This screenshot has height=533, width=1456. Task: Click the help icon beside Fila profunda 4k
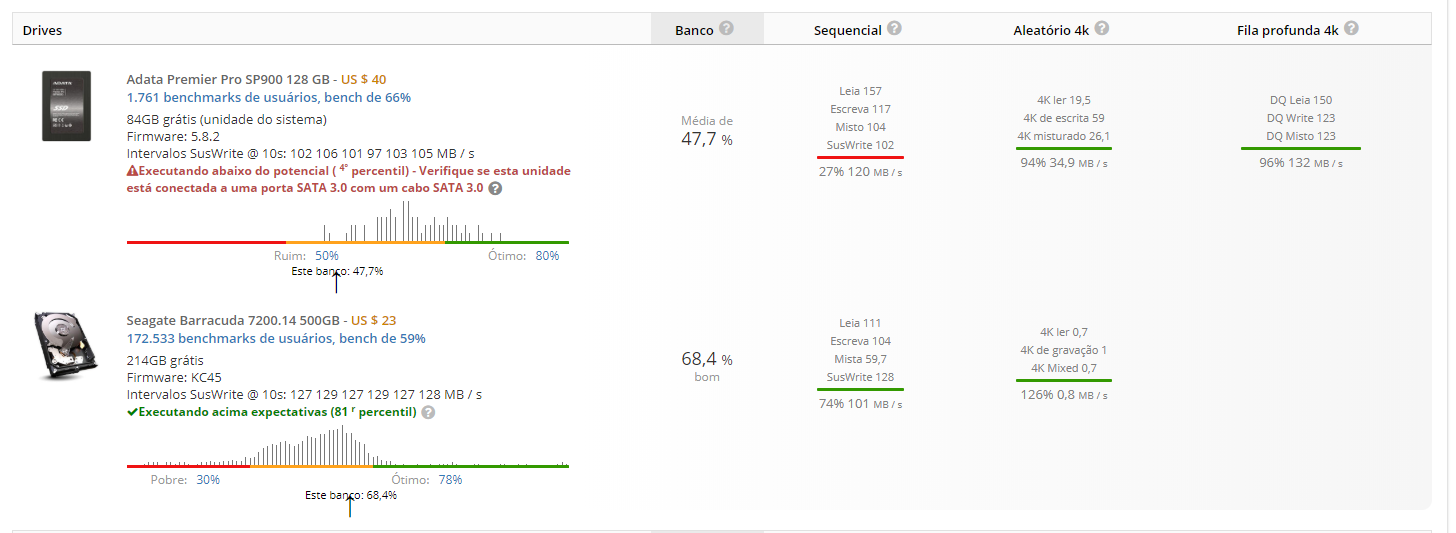[1351, 29]
